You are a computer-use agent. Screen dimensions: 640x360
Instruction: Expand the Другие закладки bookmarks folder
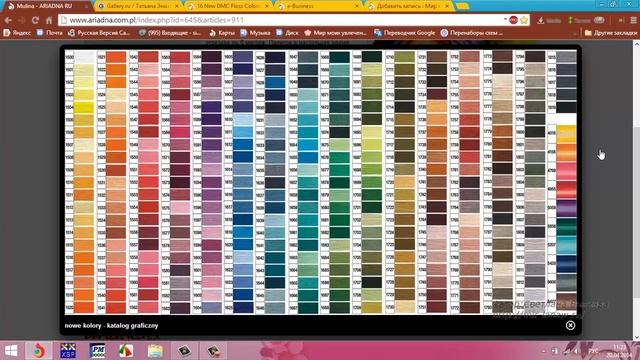pos(610,33)
